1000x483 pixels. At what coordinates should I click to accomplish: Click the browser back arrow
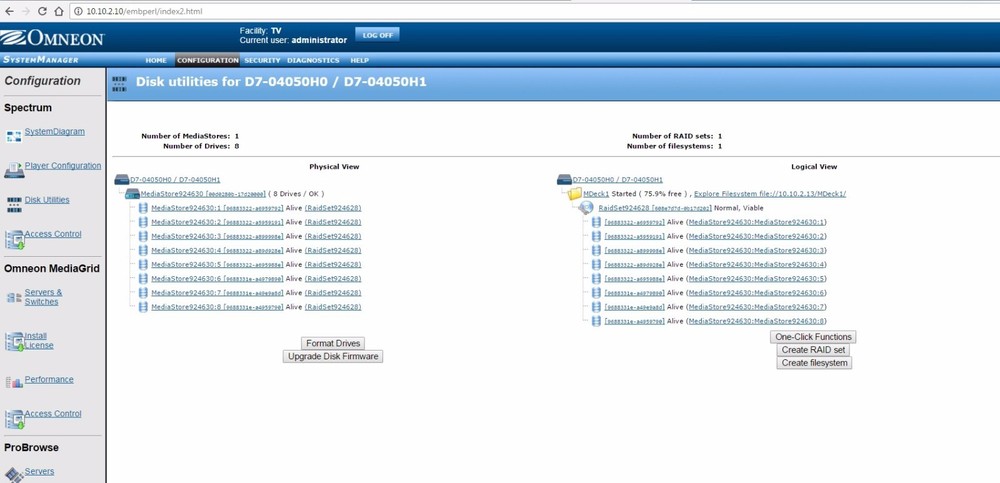click(9, 11)
